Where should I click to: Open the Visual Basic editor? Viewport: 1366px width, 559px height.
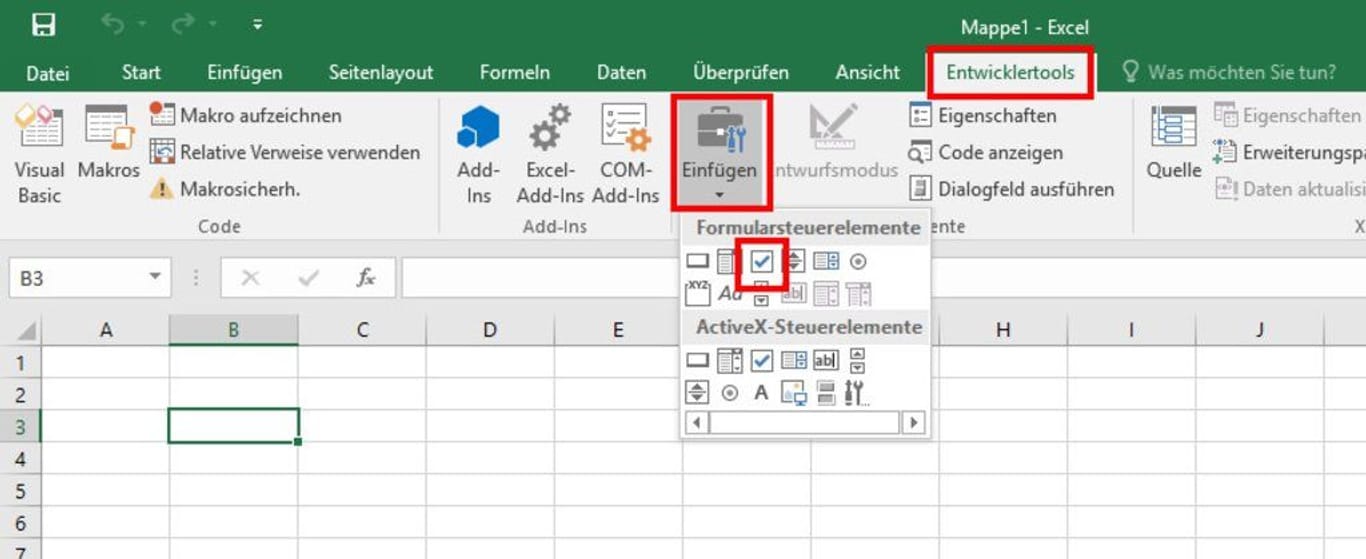[x=39, y=153]
